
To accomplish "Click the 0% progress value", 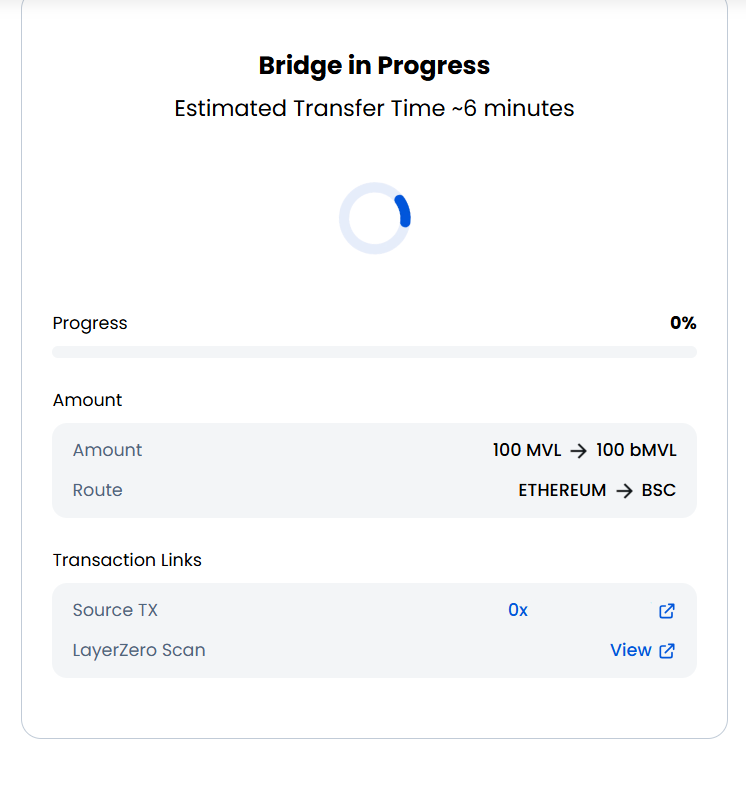I will [x=683, y=323].
